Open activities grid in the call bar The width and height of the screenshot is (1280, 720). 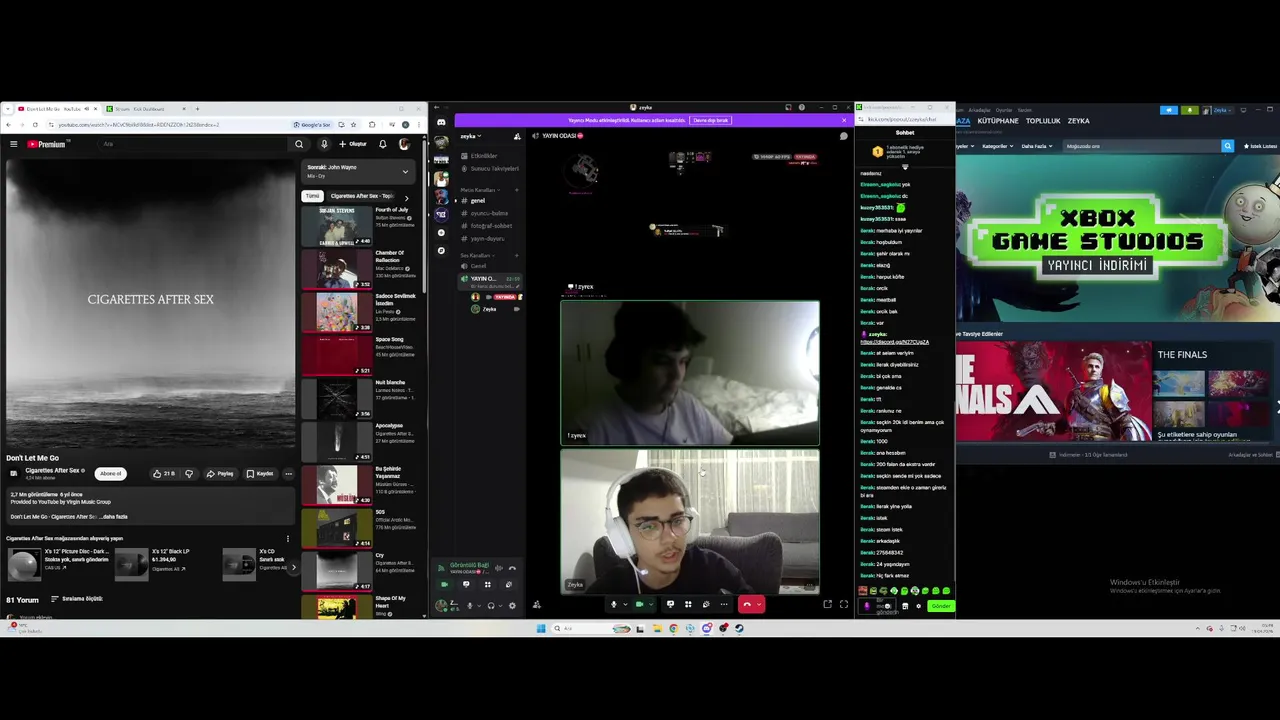(688, 604)
